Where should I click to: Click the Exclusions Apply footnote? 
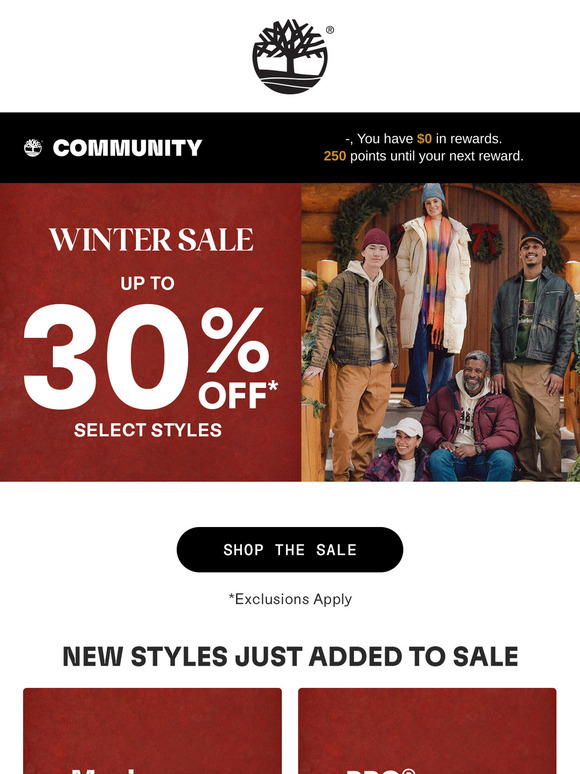click(x=290, y=599)
